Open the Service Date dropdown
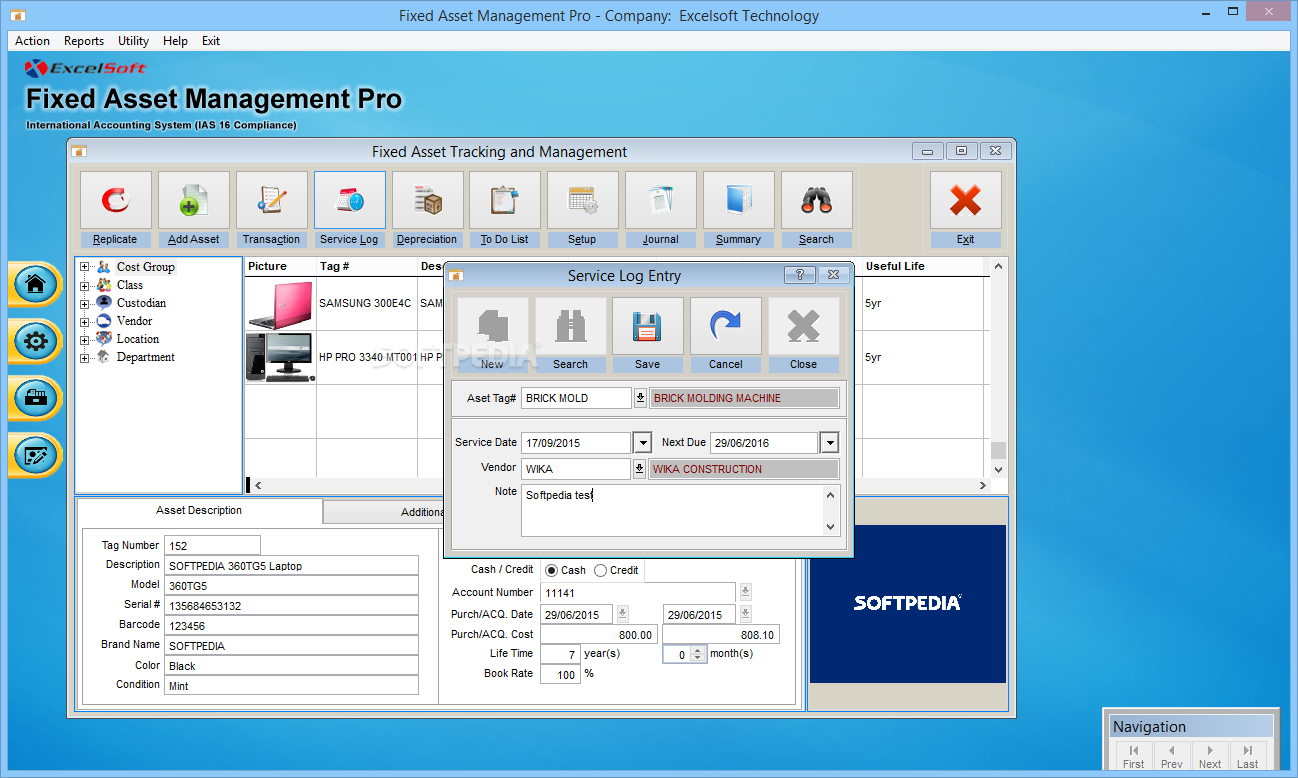 coord(642,442)
